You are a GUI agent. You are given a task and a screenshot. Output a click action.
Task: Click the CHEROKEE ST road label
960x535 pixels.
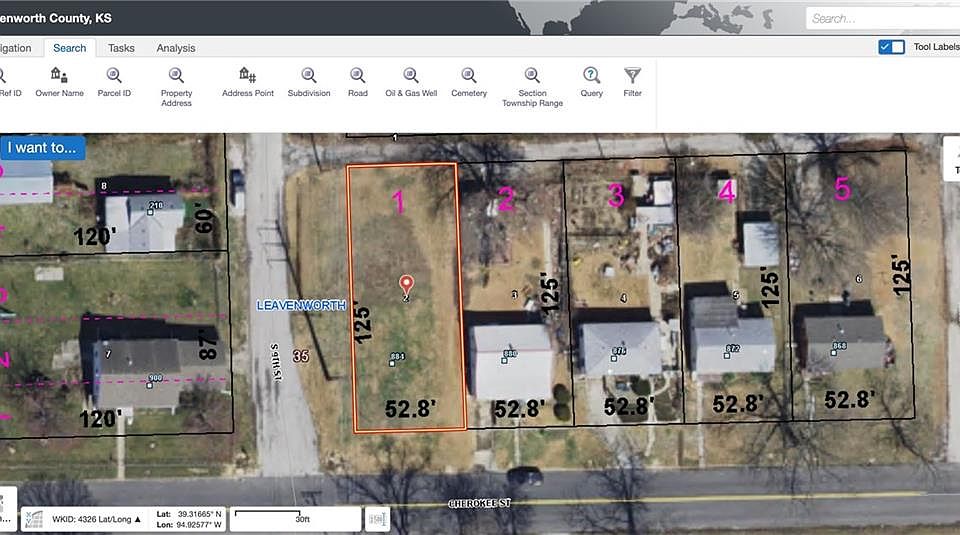479,503
